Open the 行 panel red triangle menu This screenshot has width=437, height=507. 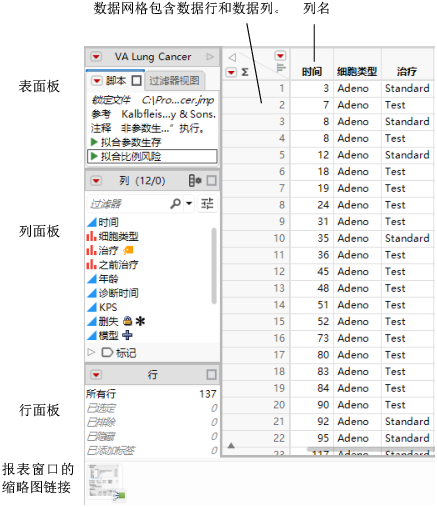[x=96, y=375]
